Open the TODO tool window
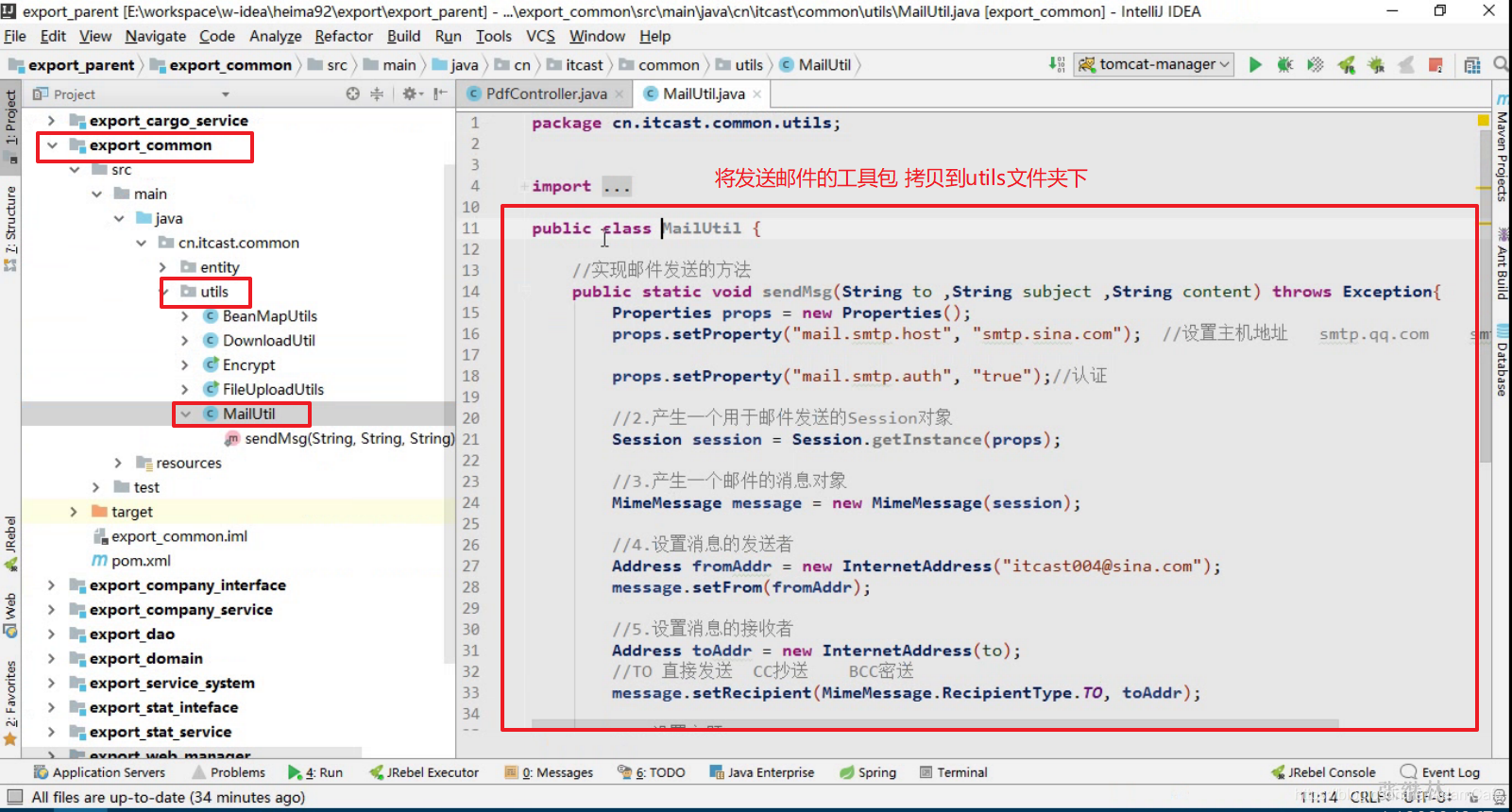 point(651,772)
